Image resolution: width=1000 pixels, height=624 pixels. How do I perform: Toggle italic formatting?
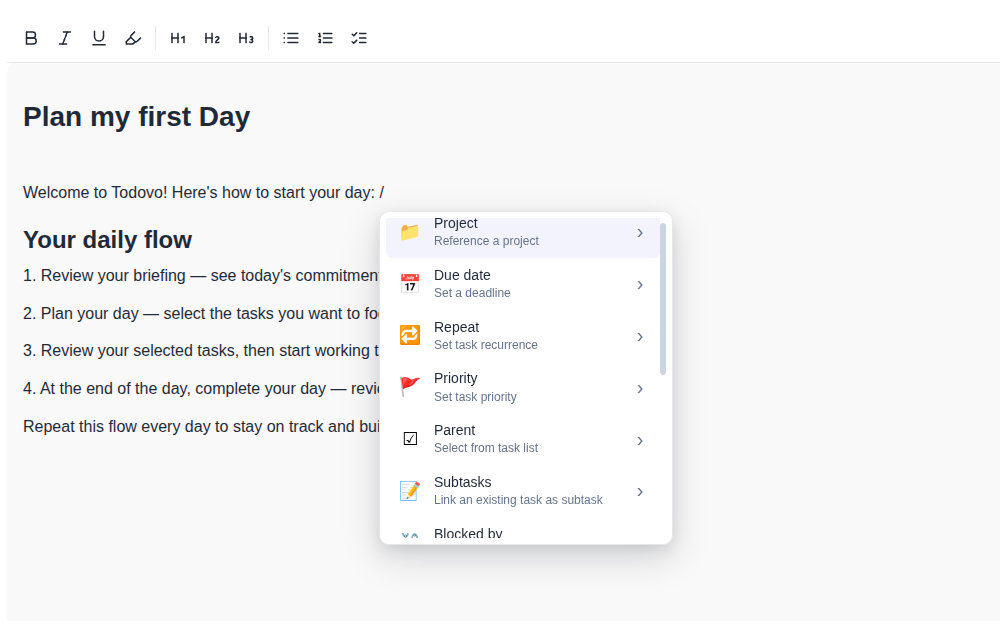tap(64, 38)
